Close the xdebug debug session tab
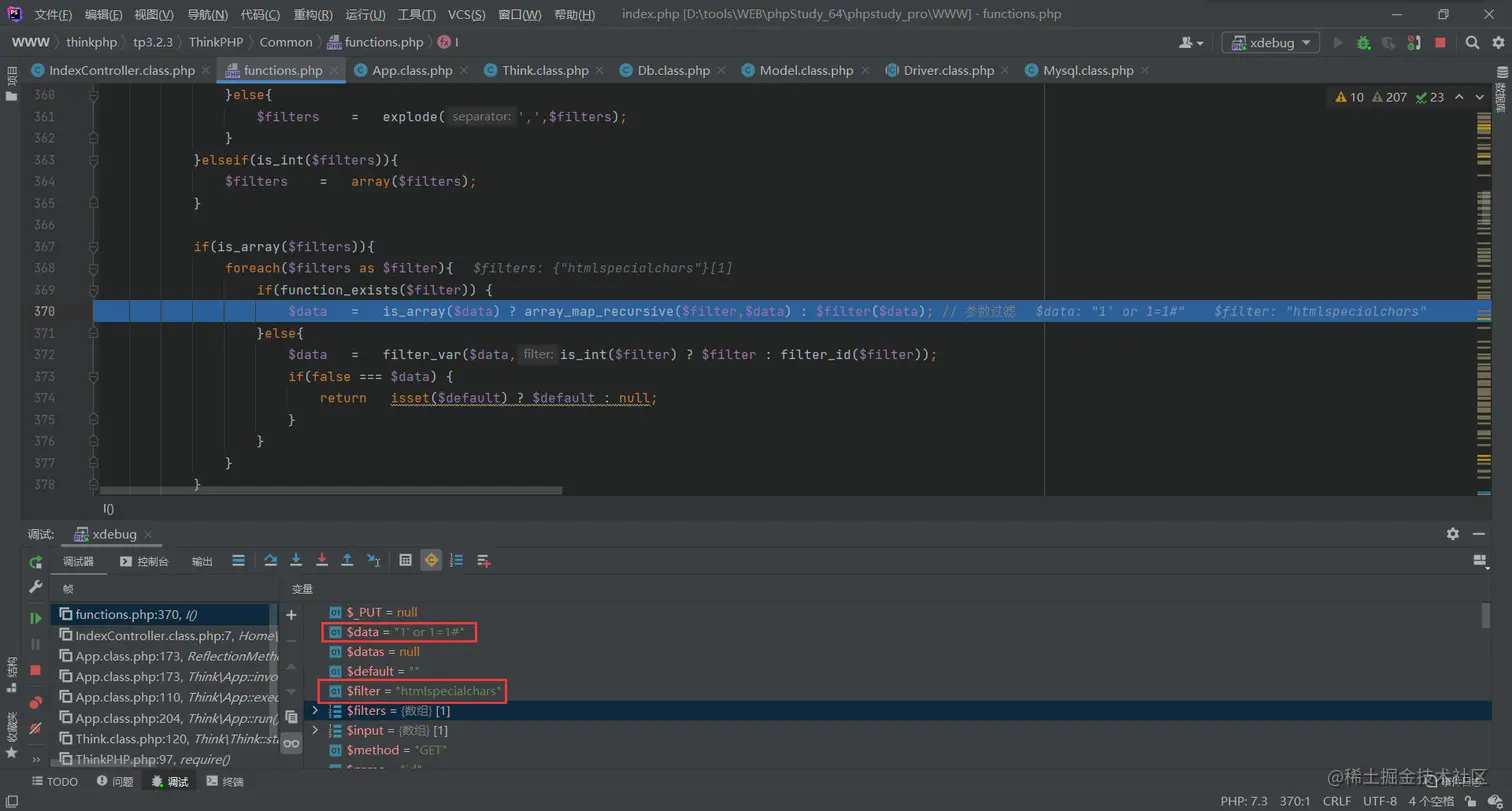This screenshot has width=1512, height=811. click(148, 535)
